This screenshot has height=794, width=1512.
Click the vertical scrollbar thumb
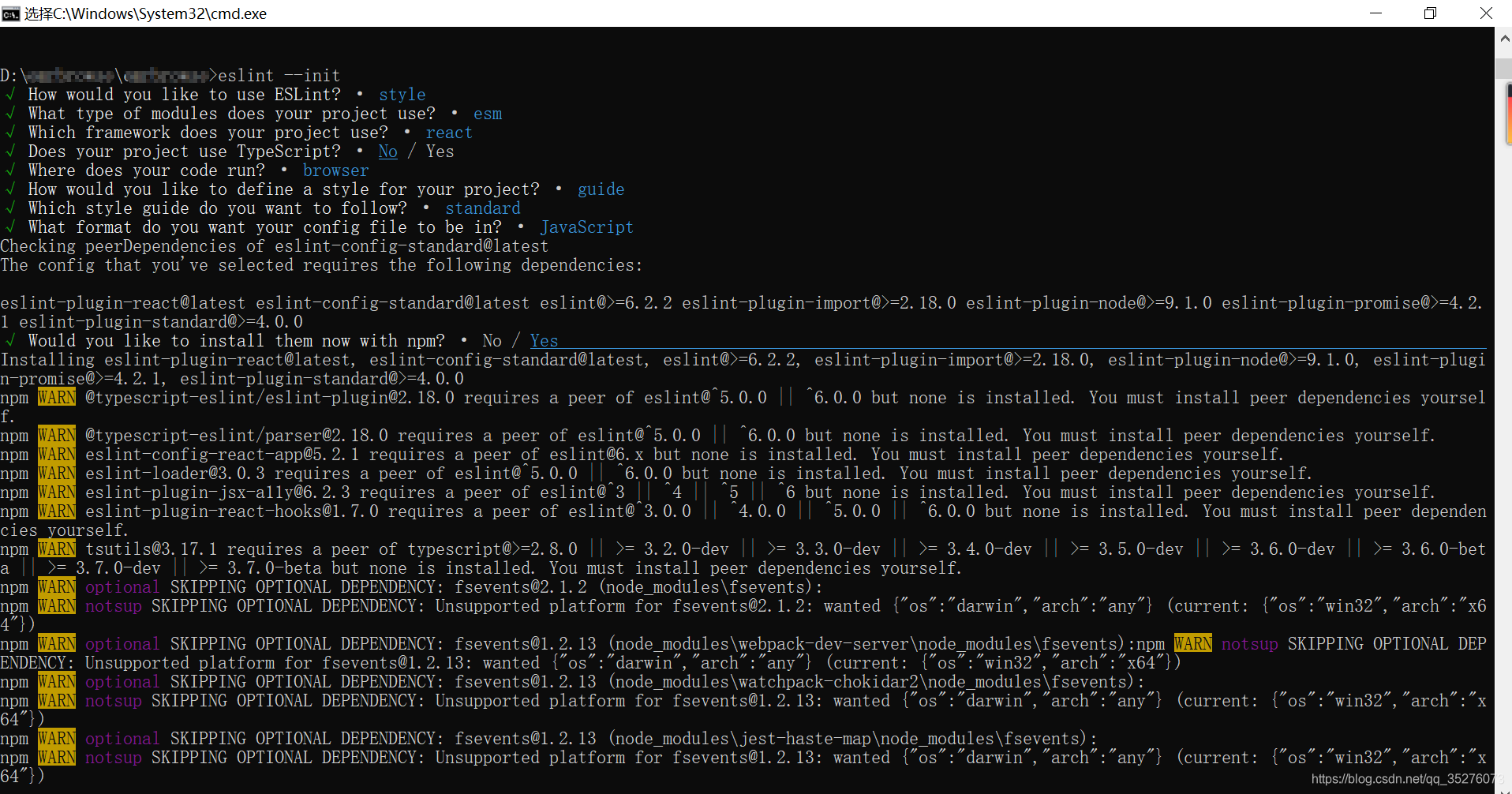(x=1503, y=68)
